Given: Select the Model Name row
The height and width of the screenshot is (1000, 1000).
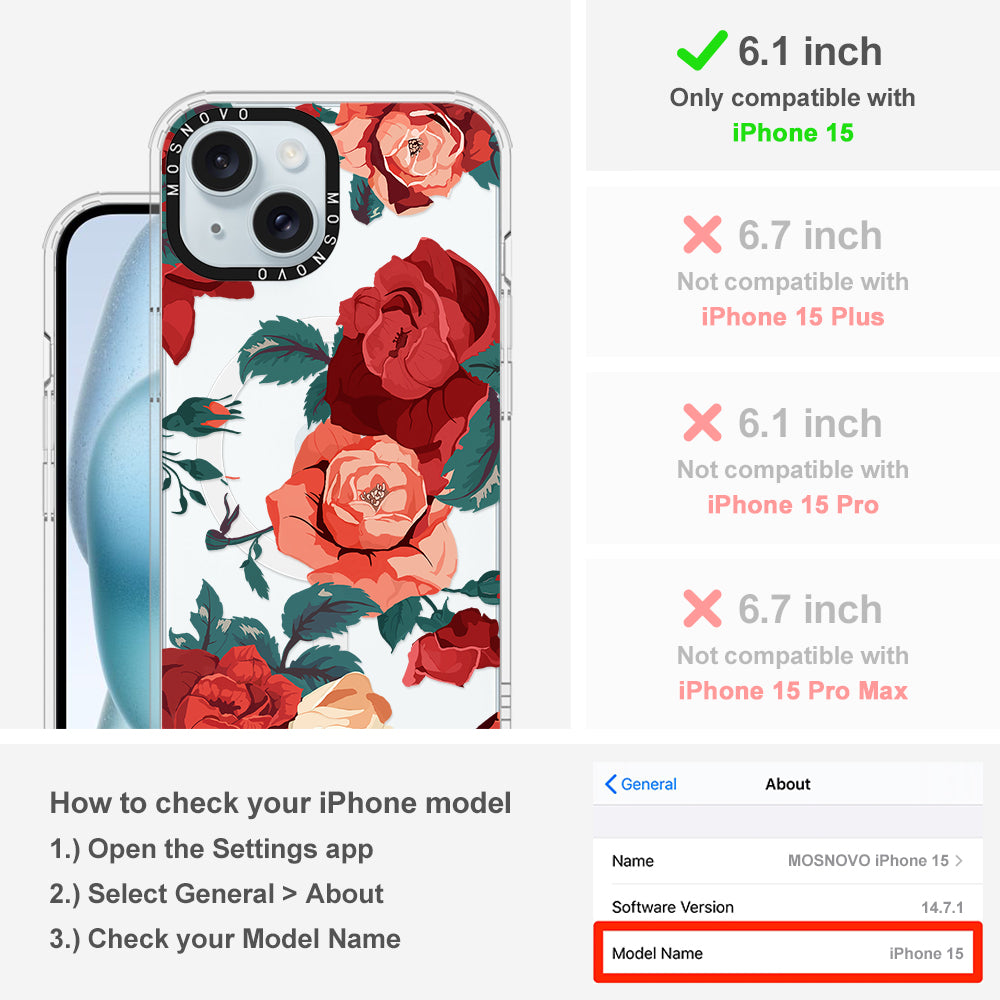Looking at the screenshot, I should point(788,953).
